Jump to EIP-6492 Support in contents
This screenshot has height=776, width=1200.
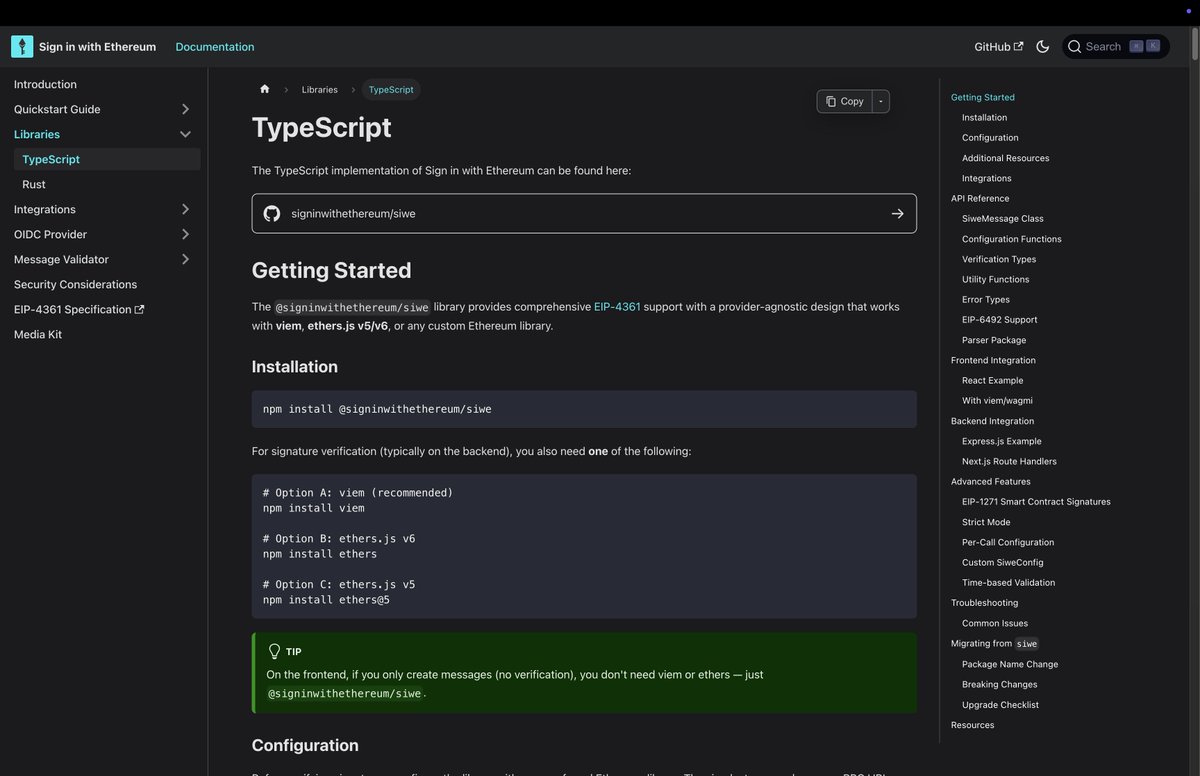(x=1000, y=320)
